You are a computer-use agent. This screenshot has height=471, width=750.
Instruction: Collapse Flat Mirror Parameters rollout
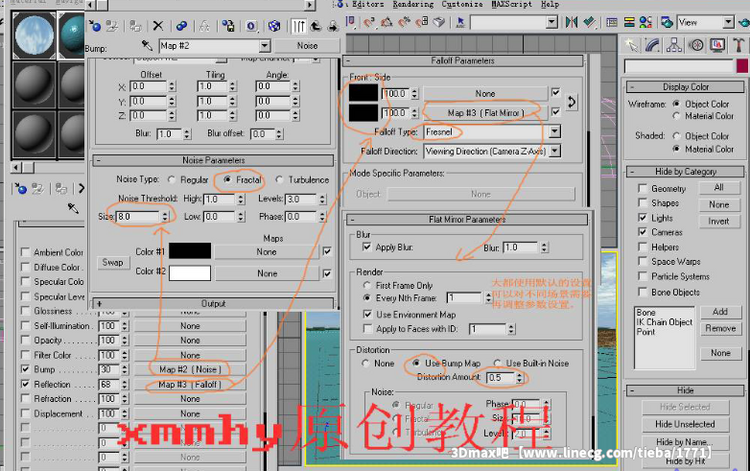(466, 219)
